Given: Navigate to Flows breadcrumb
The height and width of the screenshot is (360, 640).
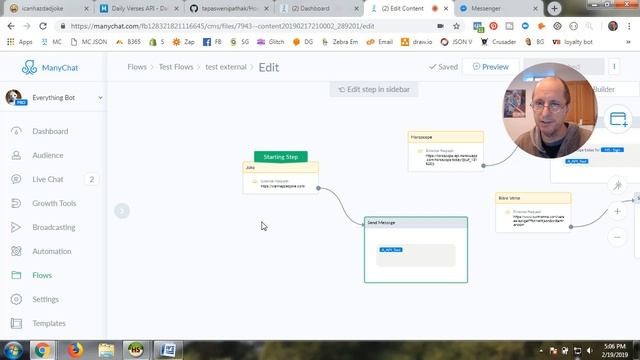Looking at the screenshot, I should (x=137, y=67).
